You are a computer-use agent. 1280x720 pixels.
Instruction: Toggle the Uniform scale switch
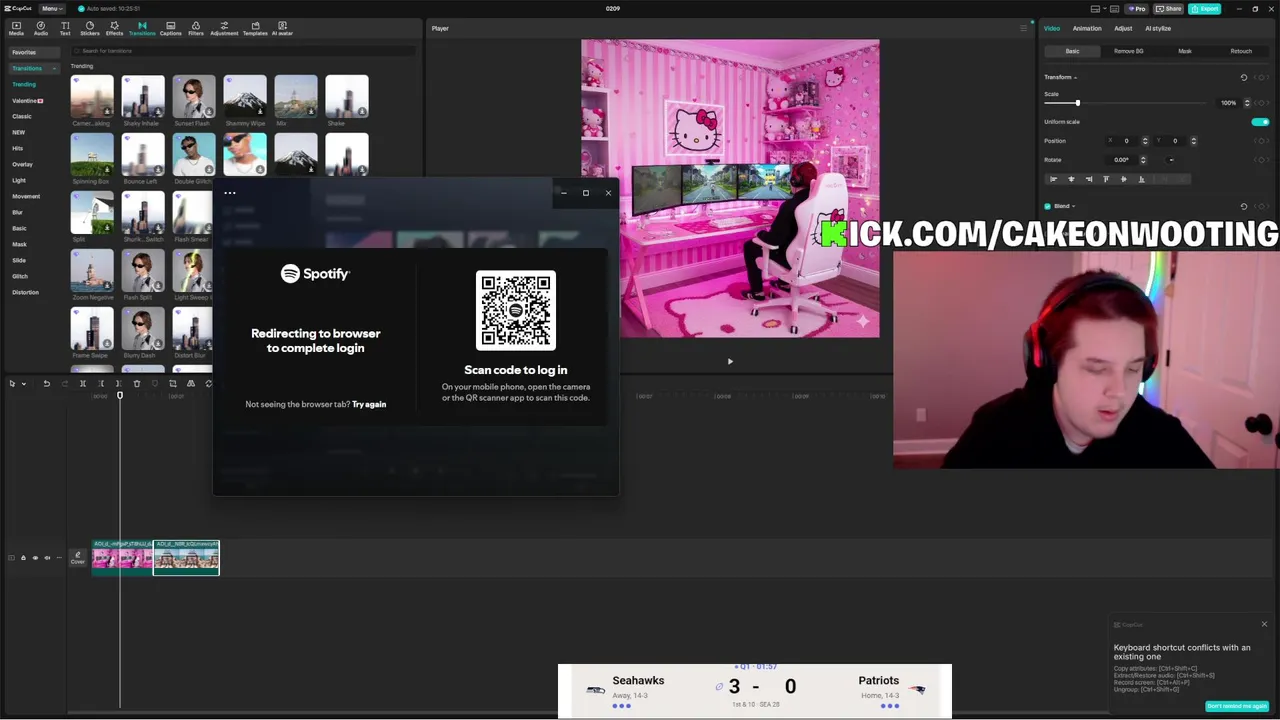pyautogui.click(x=1260, y=122)
